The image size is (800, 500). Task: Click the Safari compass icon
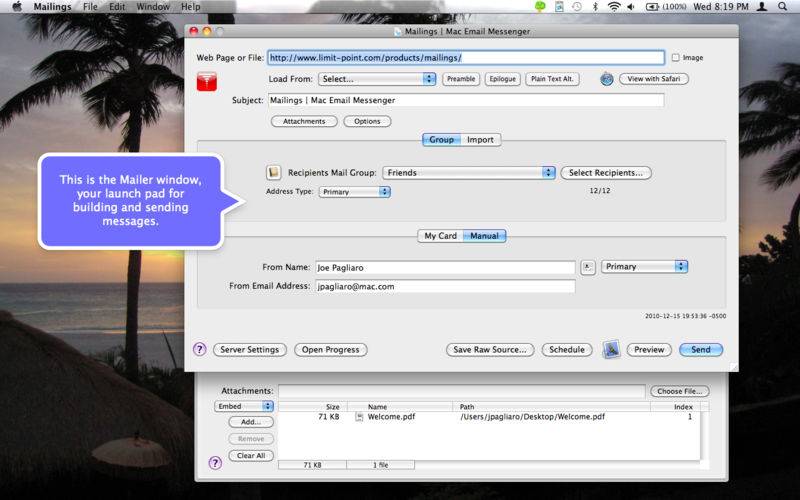click(x=606, y=79)
